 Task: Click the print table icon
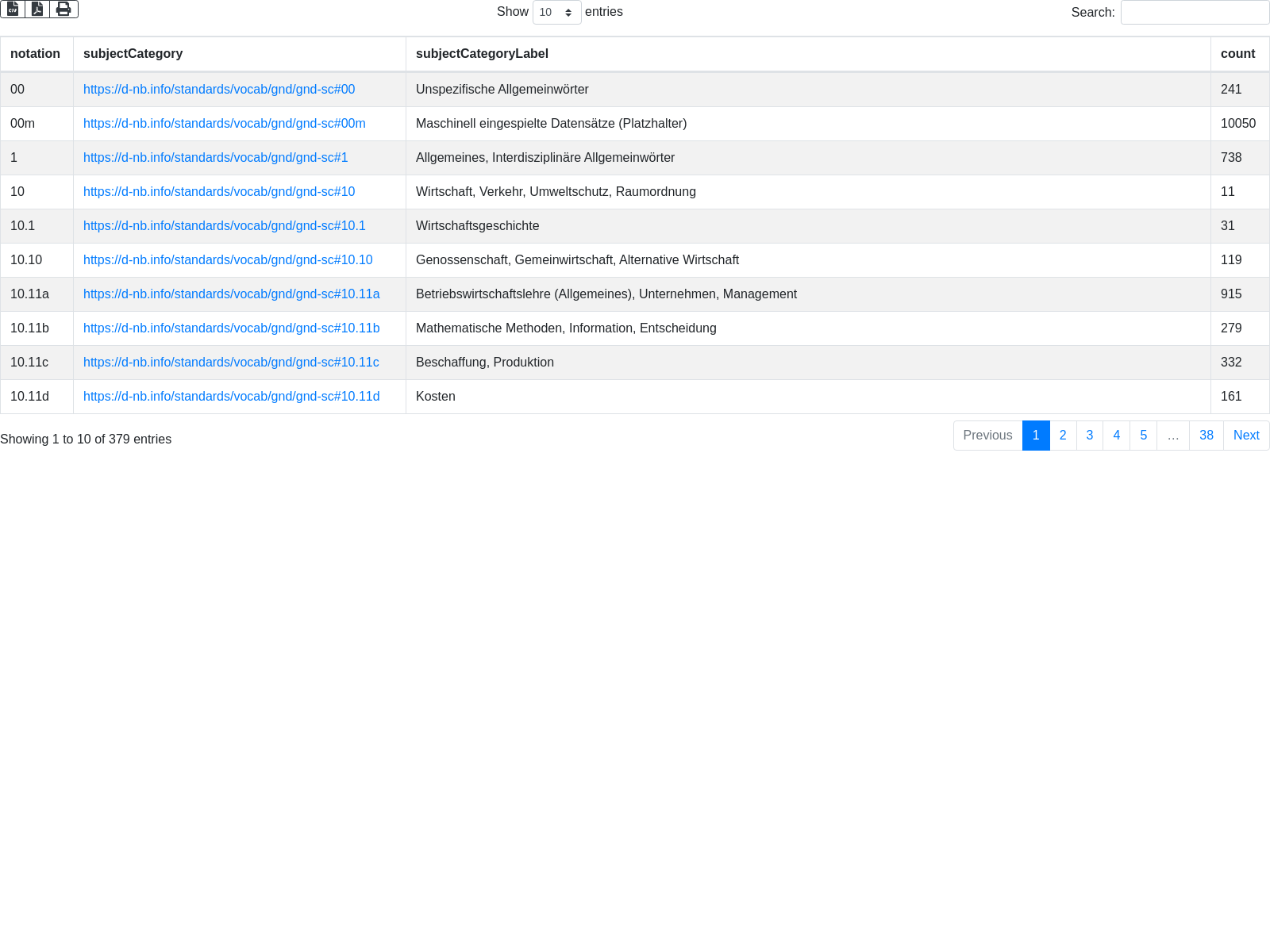tap(63, 9)
